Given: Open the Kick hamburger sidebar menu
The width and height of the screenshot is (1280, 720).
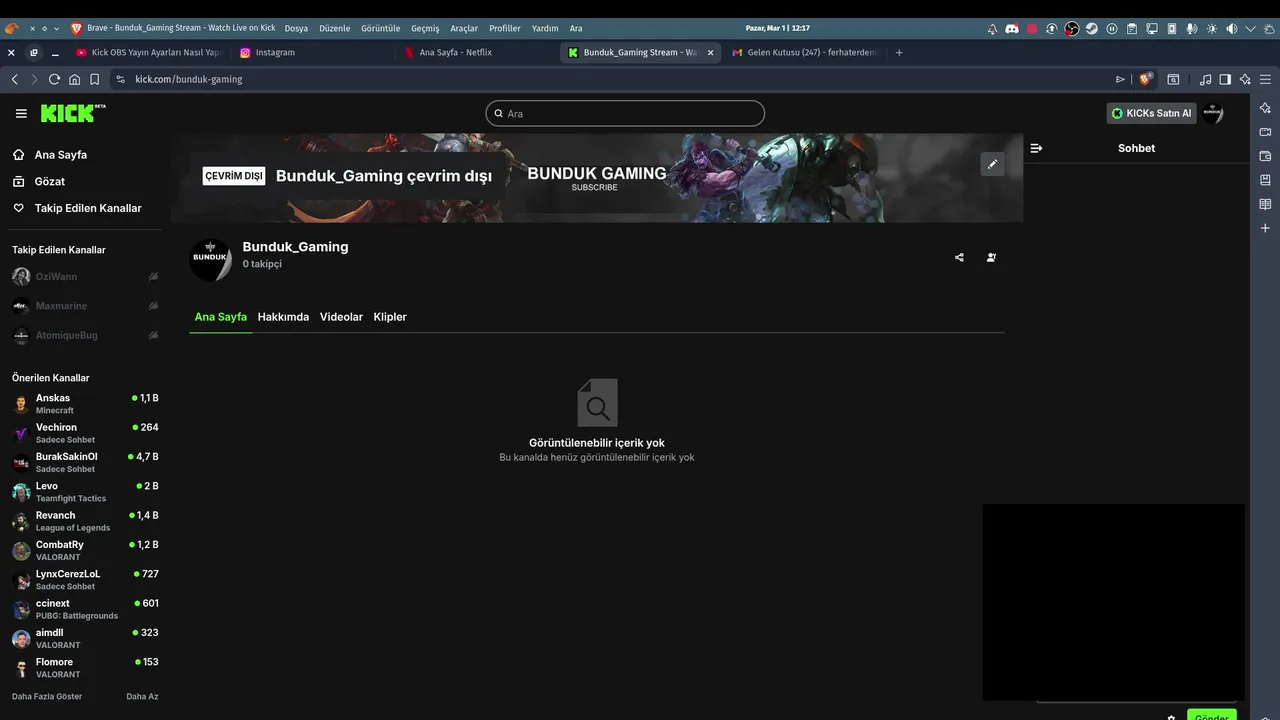Looking at the screenshot, I should [21, 114].
